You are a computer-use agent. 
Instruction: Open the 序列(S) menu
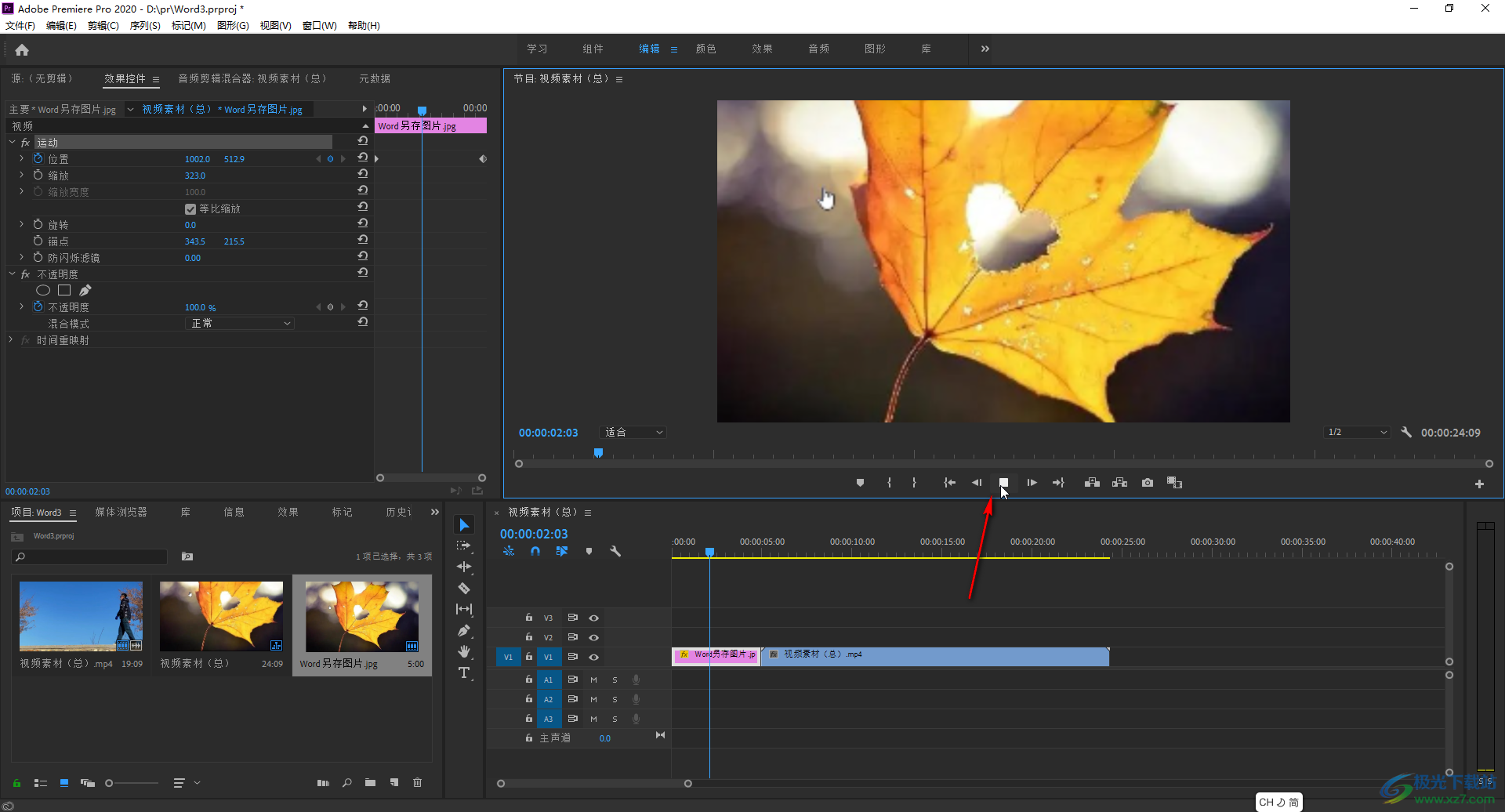click(145, 26)
